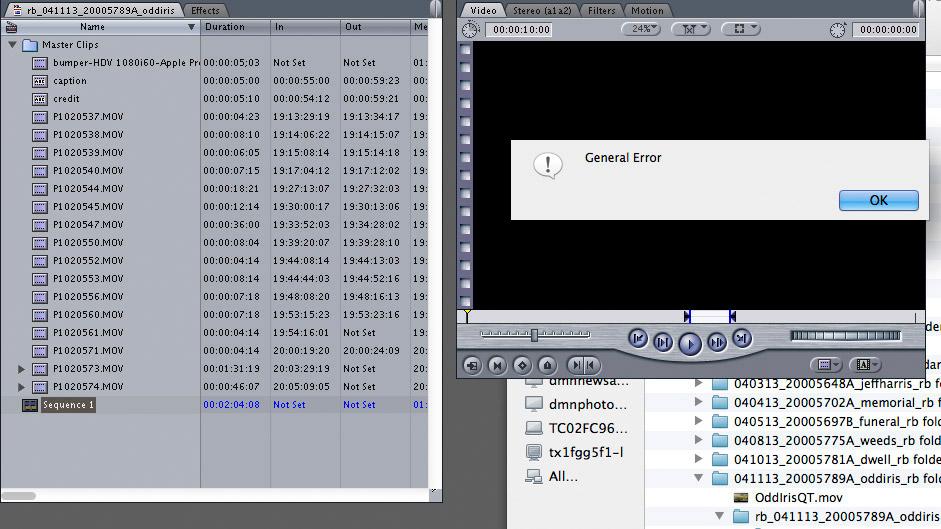Select Sequence 1 in the Browser
The height and width of the screenshot is (529, 941).
click(68, 405)
